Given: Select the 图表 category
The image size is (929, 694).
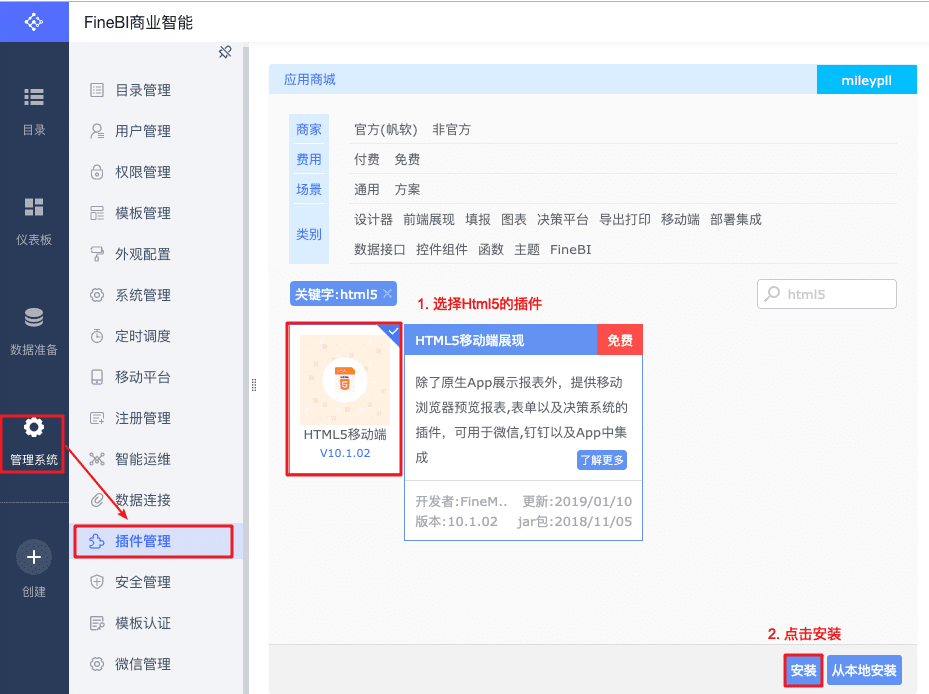Looking at the screenshot, I should tap(514, 220).
